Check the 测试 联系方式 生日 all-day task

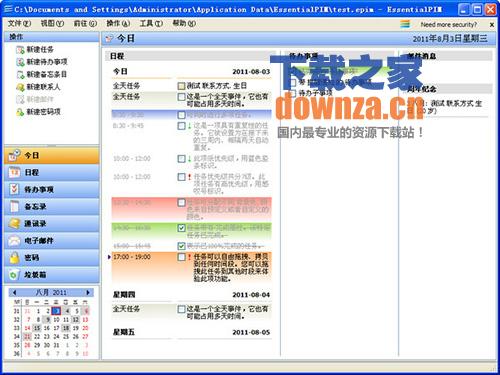click(x=181, y=86)
